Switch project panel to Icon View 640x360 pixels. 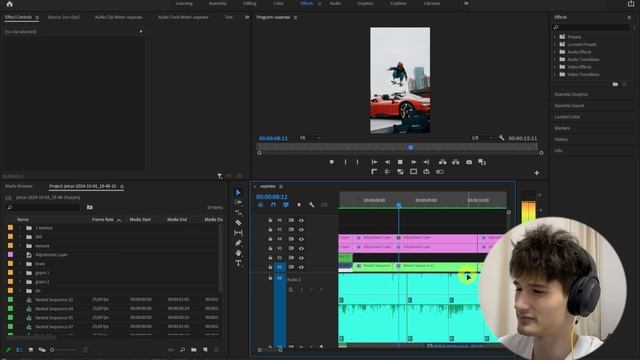[x=31, y=350]
